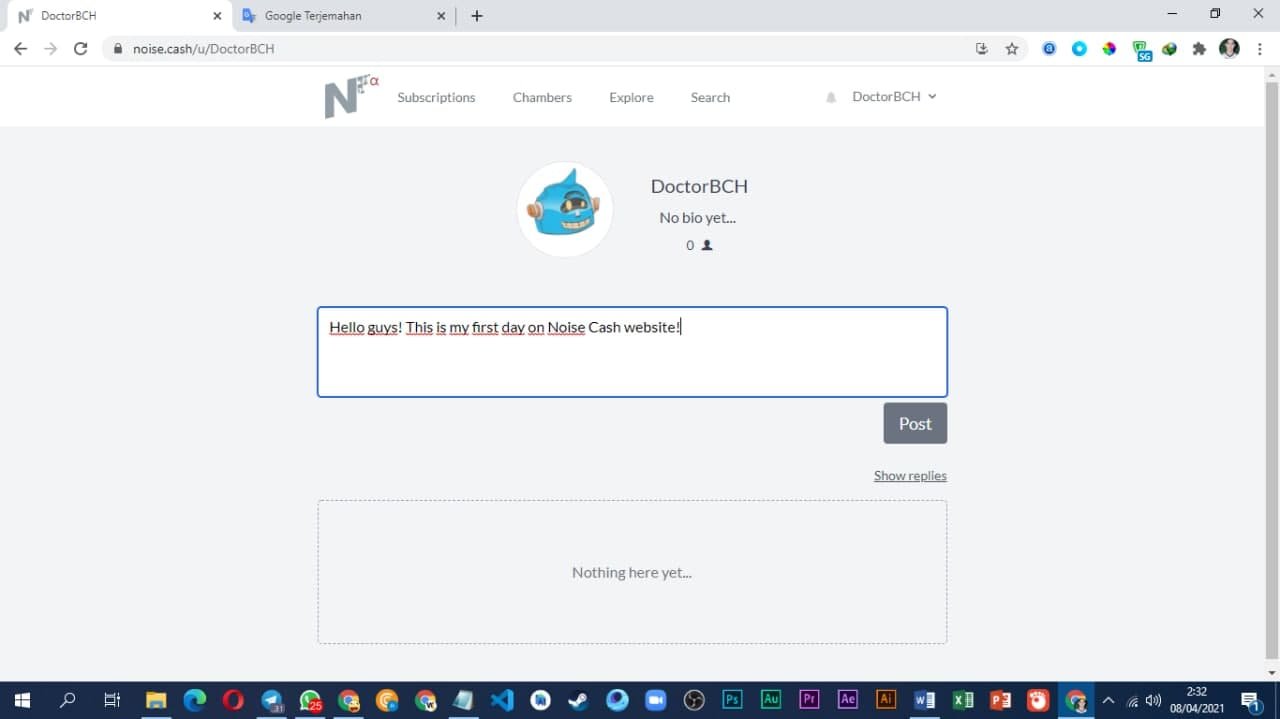The width and height of the screenshot is (1280, 719).
Task: Click the browser forward arrow
Action: [50, 48]
